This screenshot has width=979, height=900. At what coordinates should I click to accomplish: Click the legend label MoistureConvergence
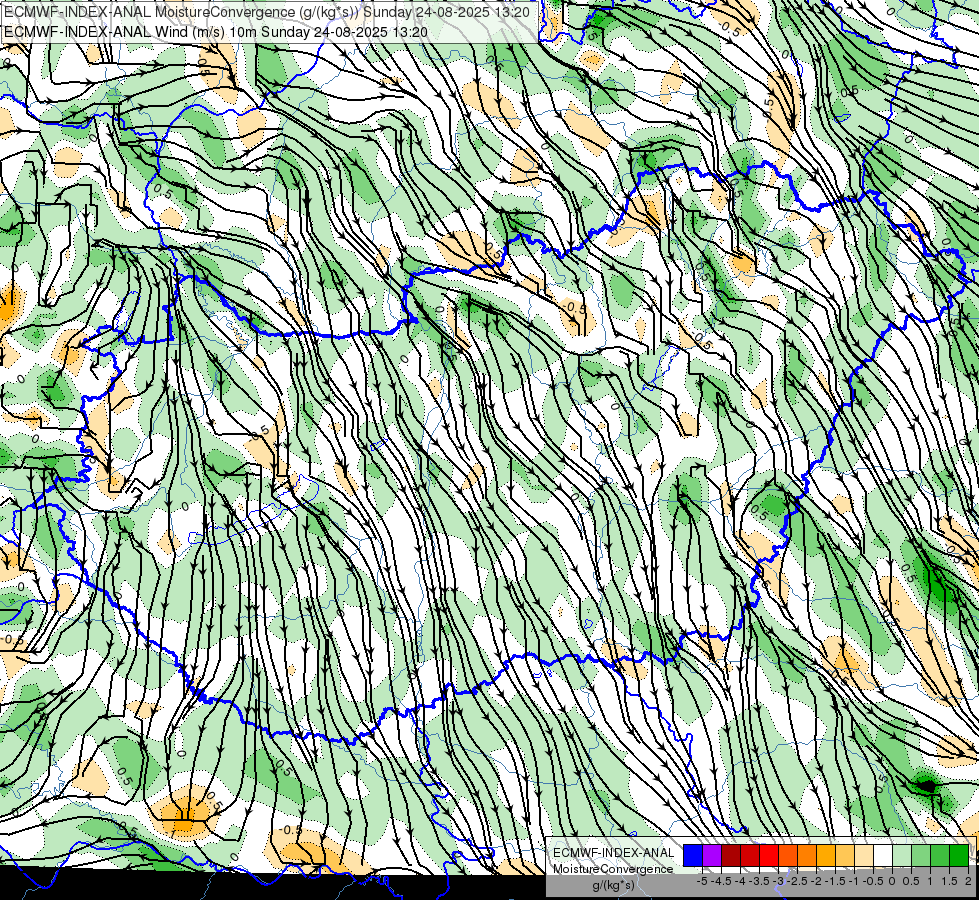pos(614,869)
